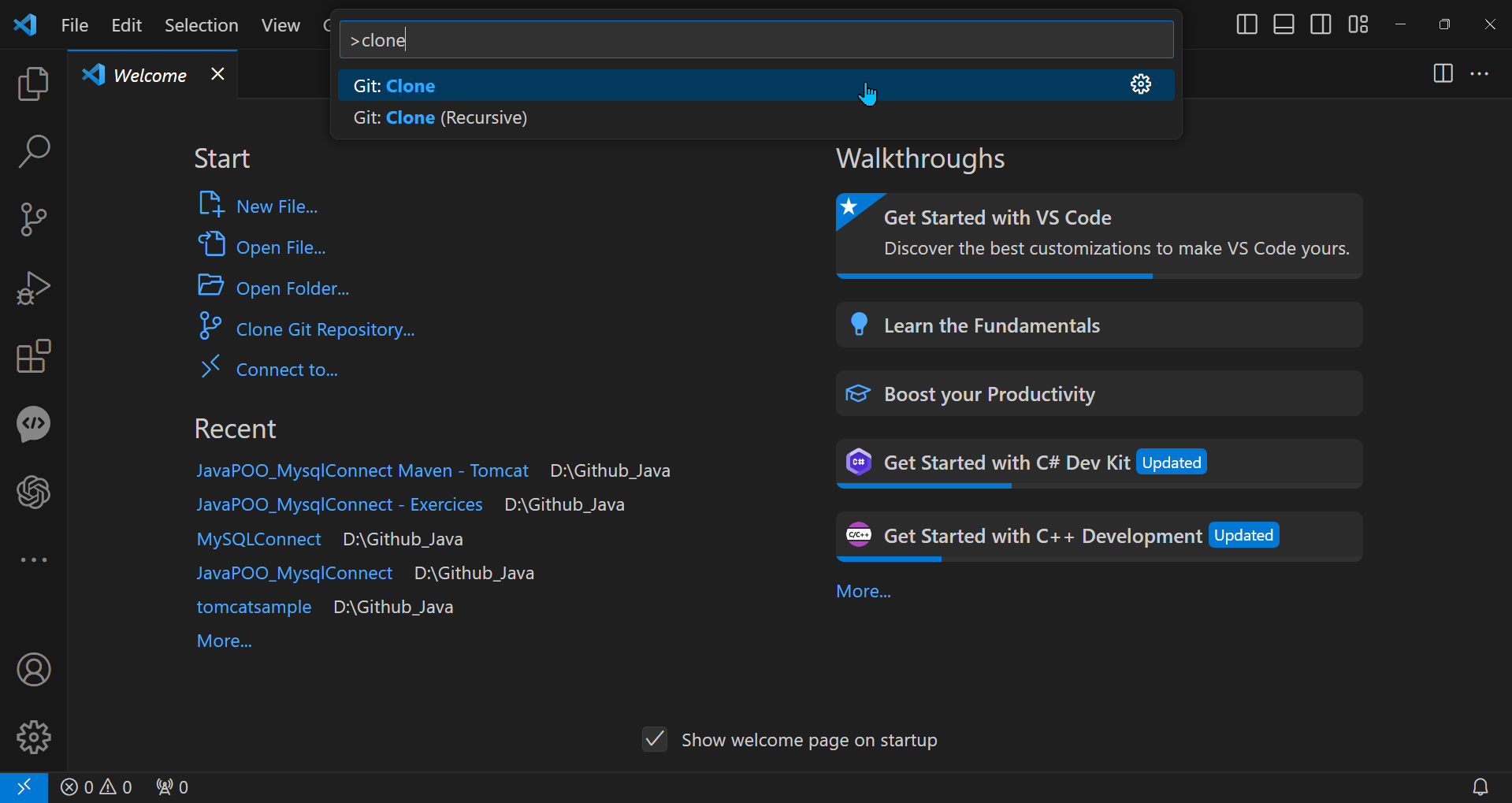Toggle the secondary side bar layout button
Screen dimensions: 1512x803
click(1321, 24)
